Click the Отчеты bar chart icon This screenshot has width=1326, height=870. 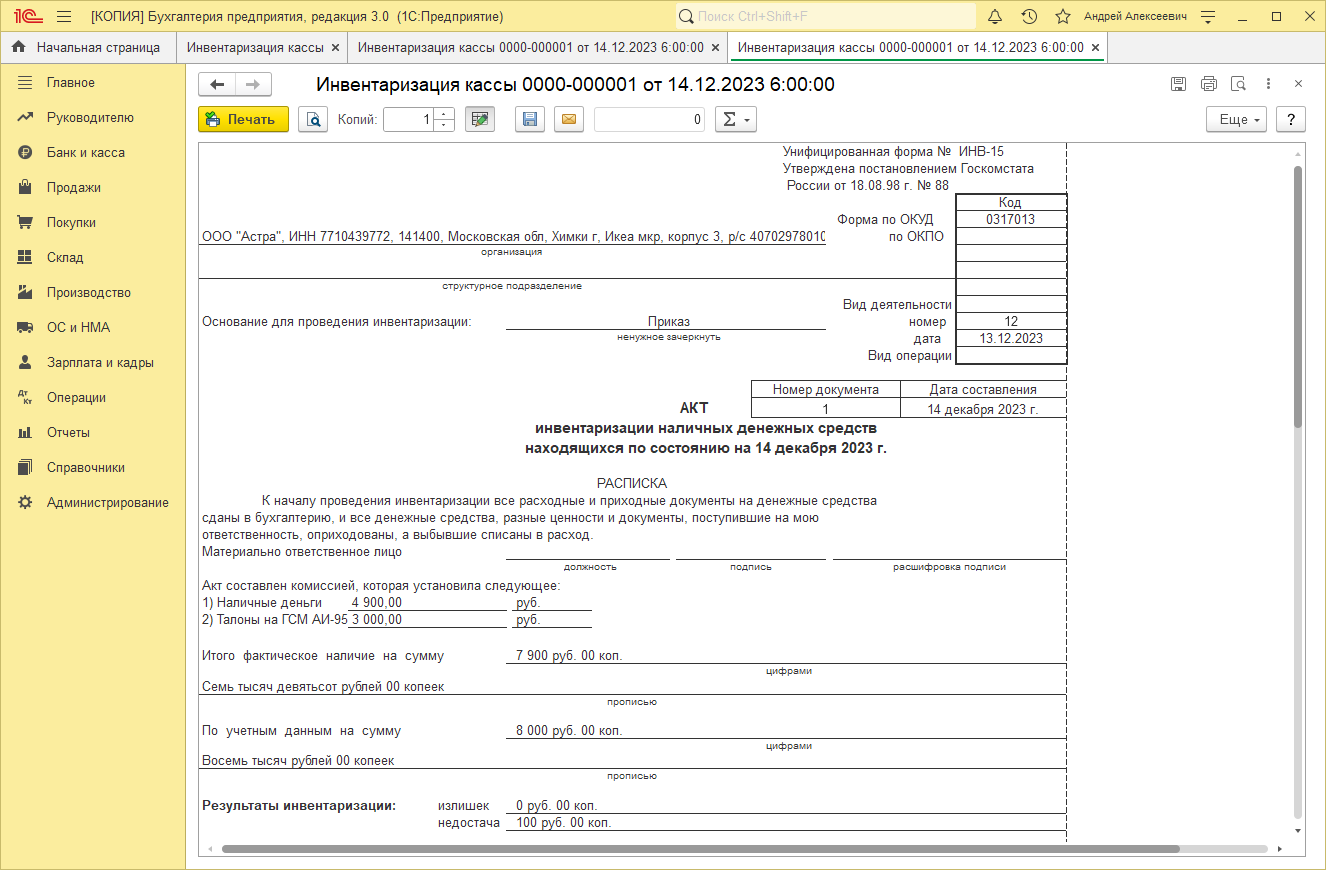(26, 433)
